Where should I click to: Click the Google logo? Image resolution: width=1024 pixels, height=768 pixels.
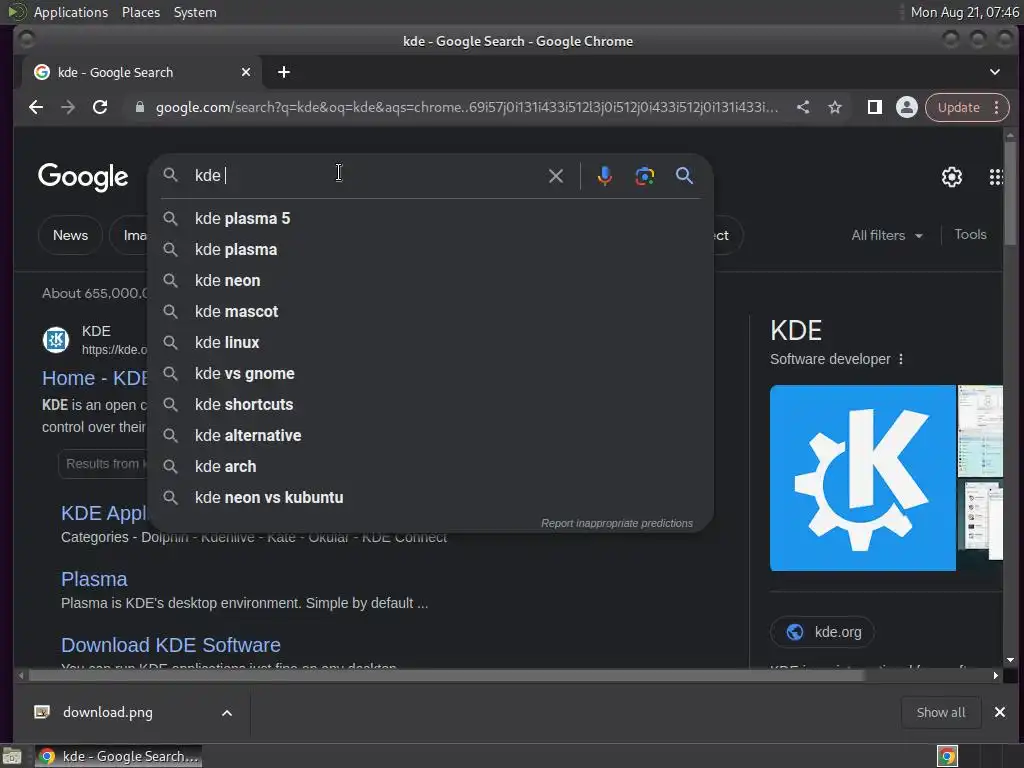(83, 176)
